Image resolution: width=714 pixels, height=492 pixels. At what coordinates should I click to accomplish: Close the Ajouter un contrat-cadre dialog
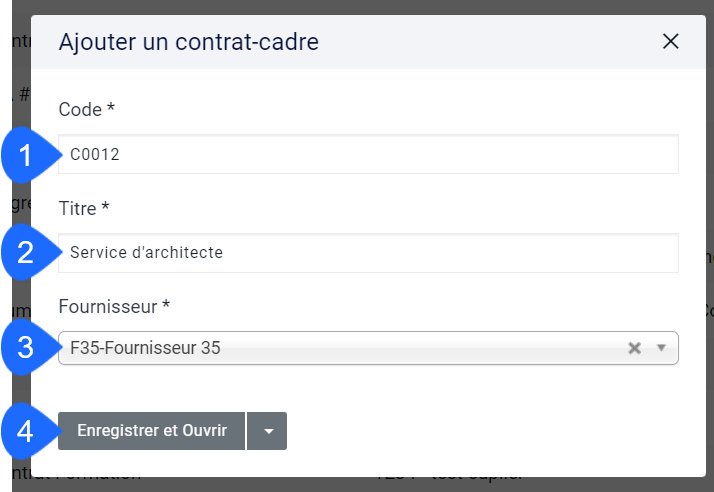tap(670, 41)
